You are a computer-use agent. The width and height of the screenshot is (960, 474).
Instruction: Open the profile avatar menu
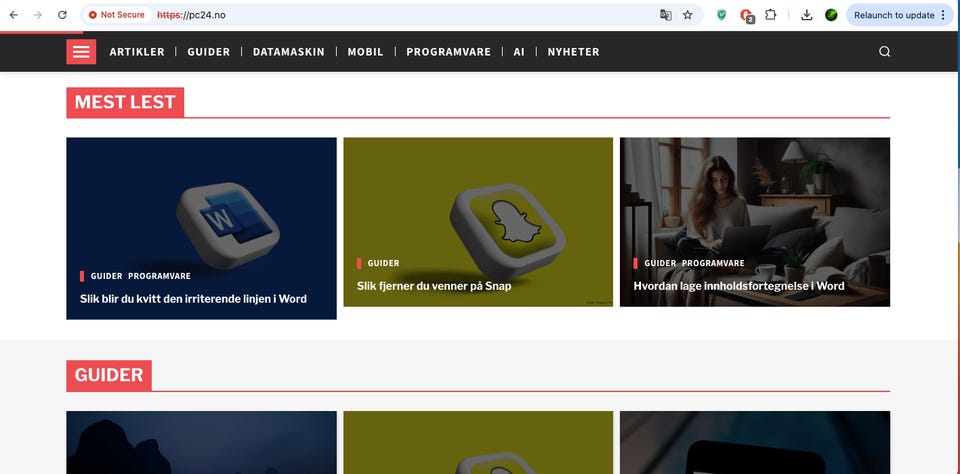click(x=831, y=15)
